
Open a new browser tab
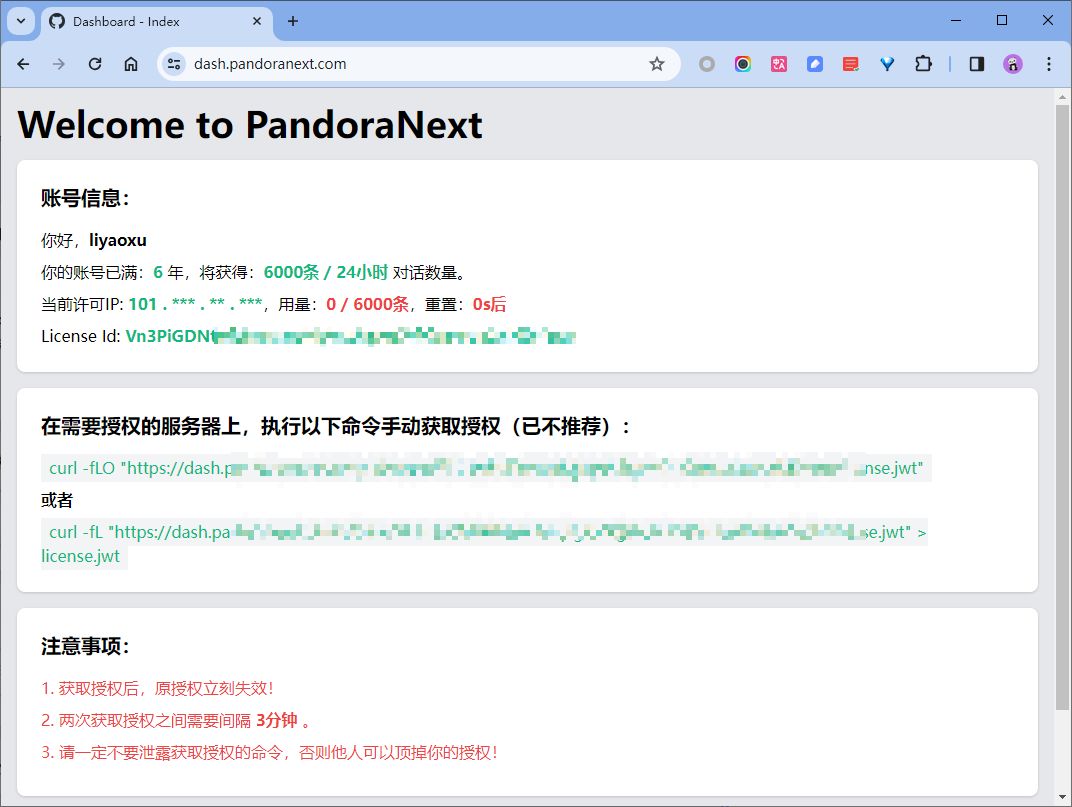tap(293, 21)
